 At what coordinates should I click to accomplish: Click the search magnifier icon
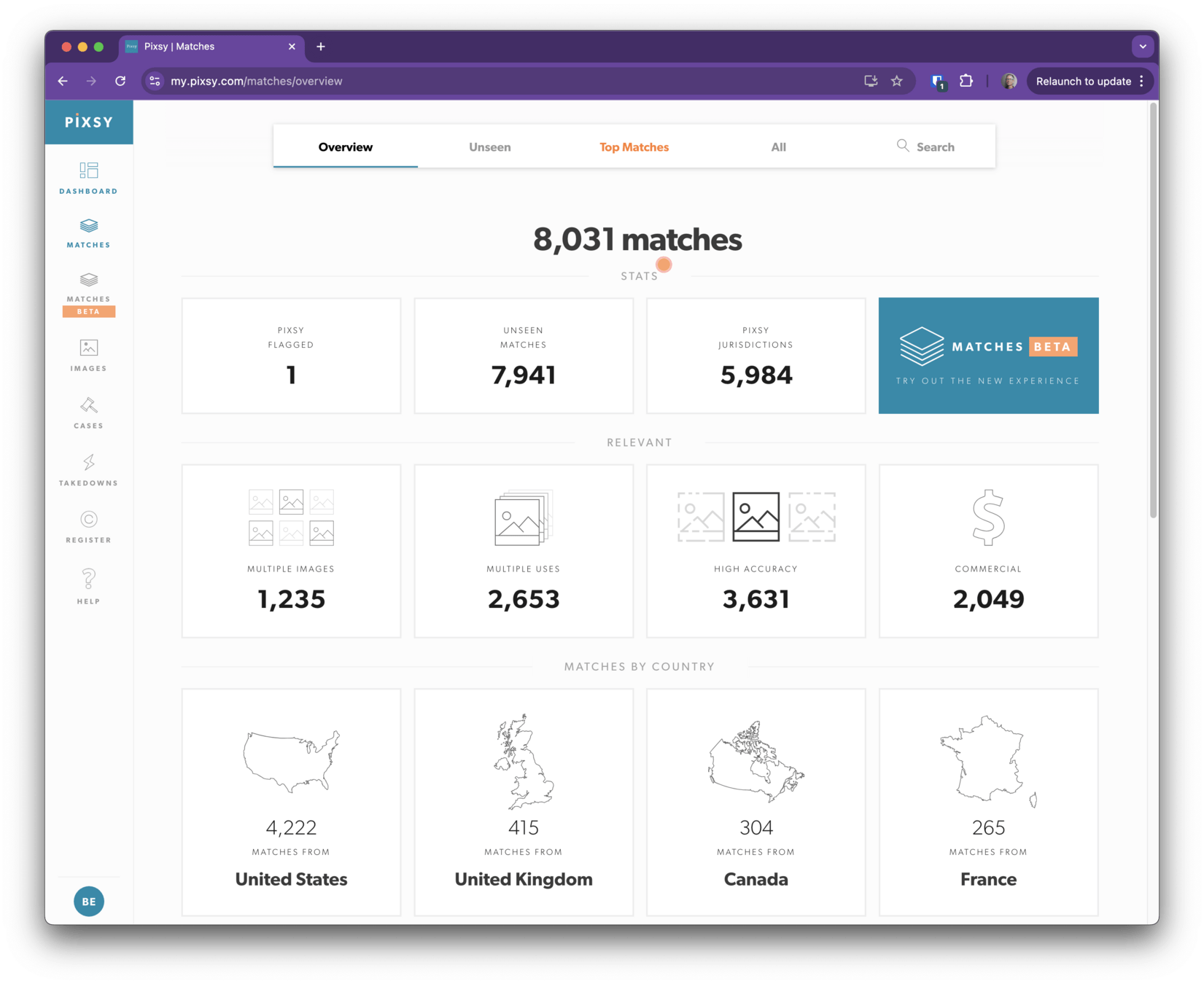(x=903, y=146)
